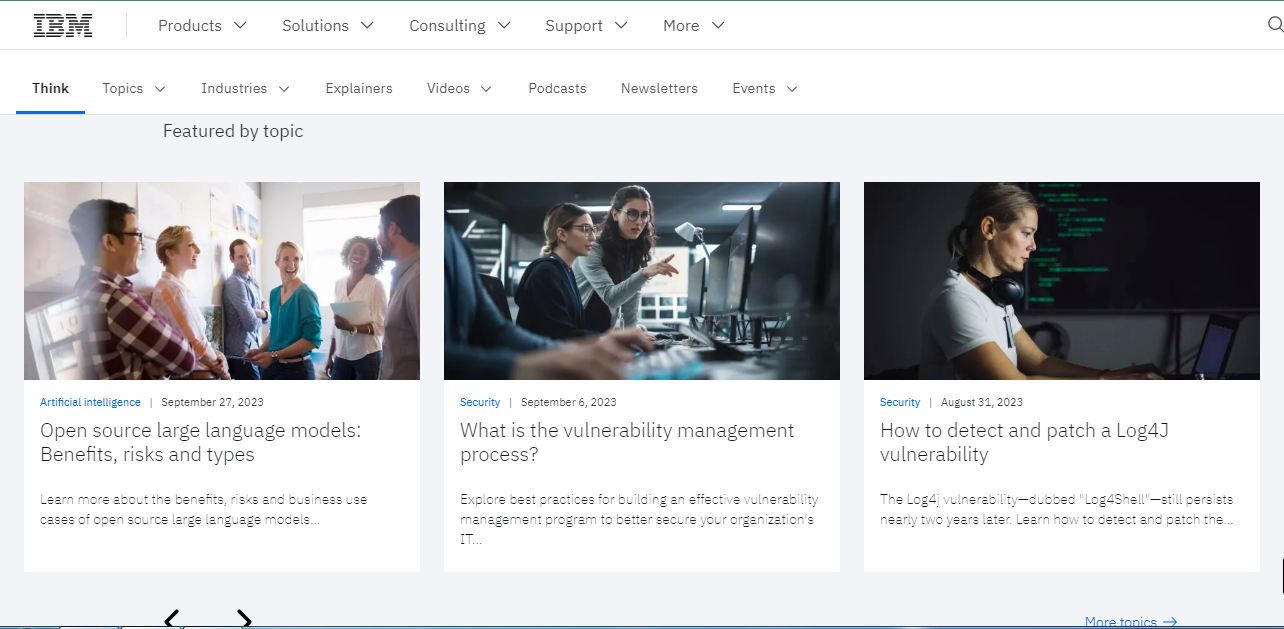1284x629 pixels.
Task: Open the Events dropdown
Action: pos(763,88)
